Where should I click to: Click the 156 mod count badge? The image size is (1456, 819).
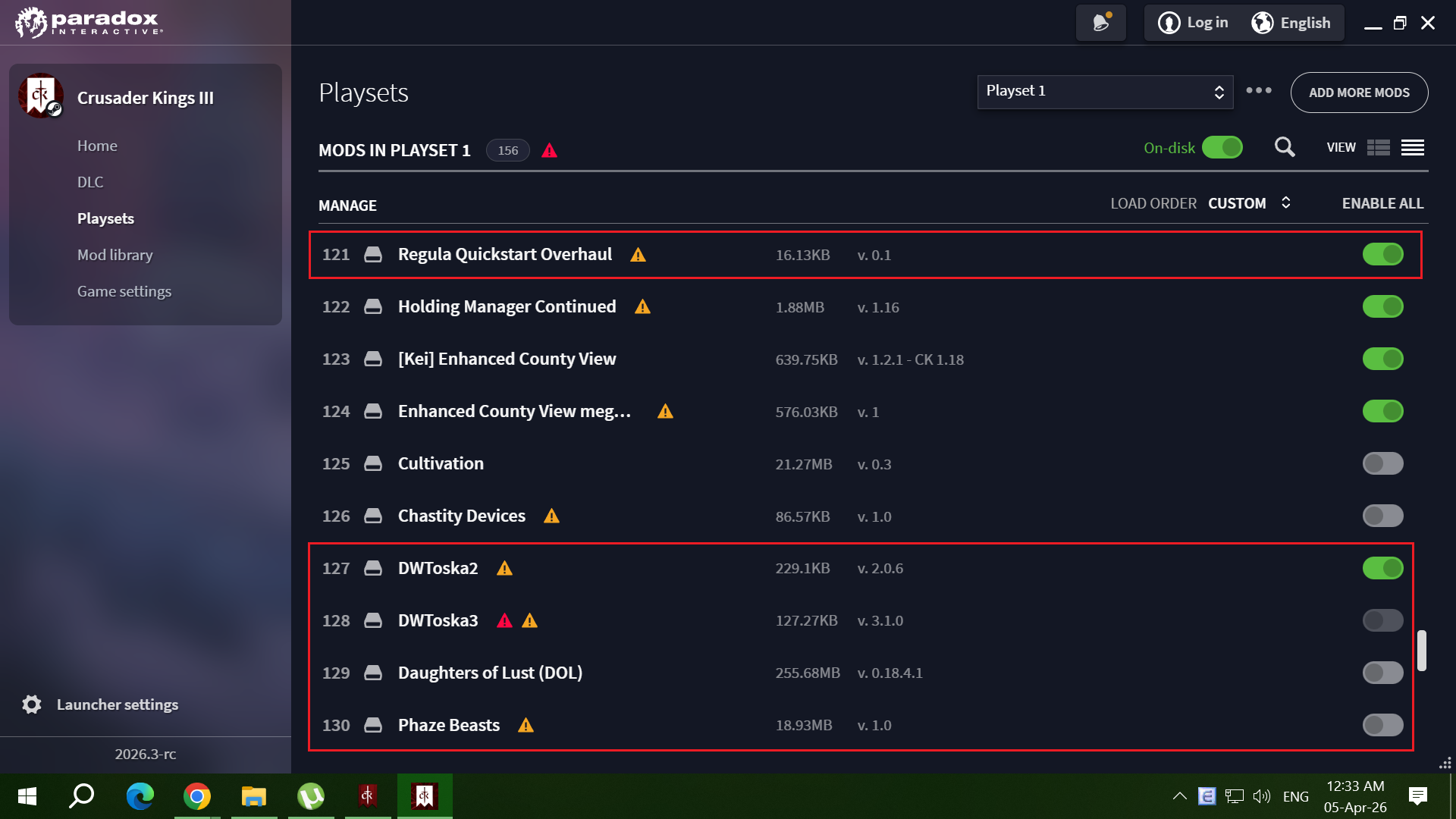(508, 150)
